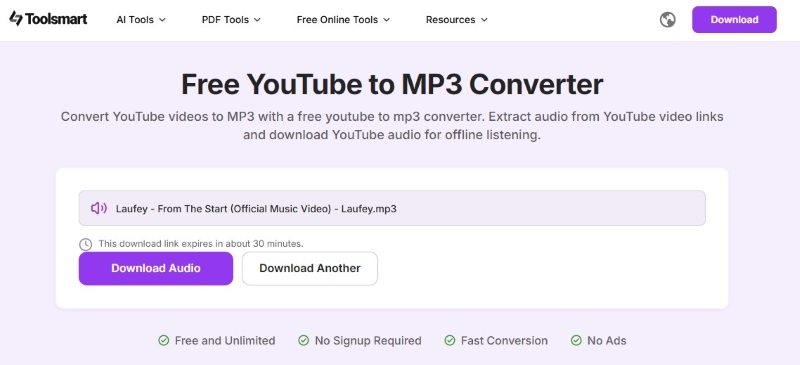The height and width of the screenshot is (365, 800).
Task: Click the checkmark icon next to No Signup Required
Action: pyautogui.click(x=304, y=340)
